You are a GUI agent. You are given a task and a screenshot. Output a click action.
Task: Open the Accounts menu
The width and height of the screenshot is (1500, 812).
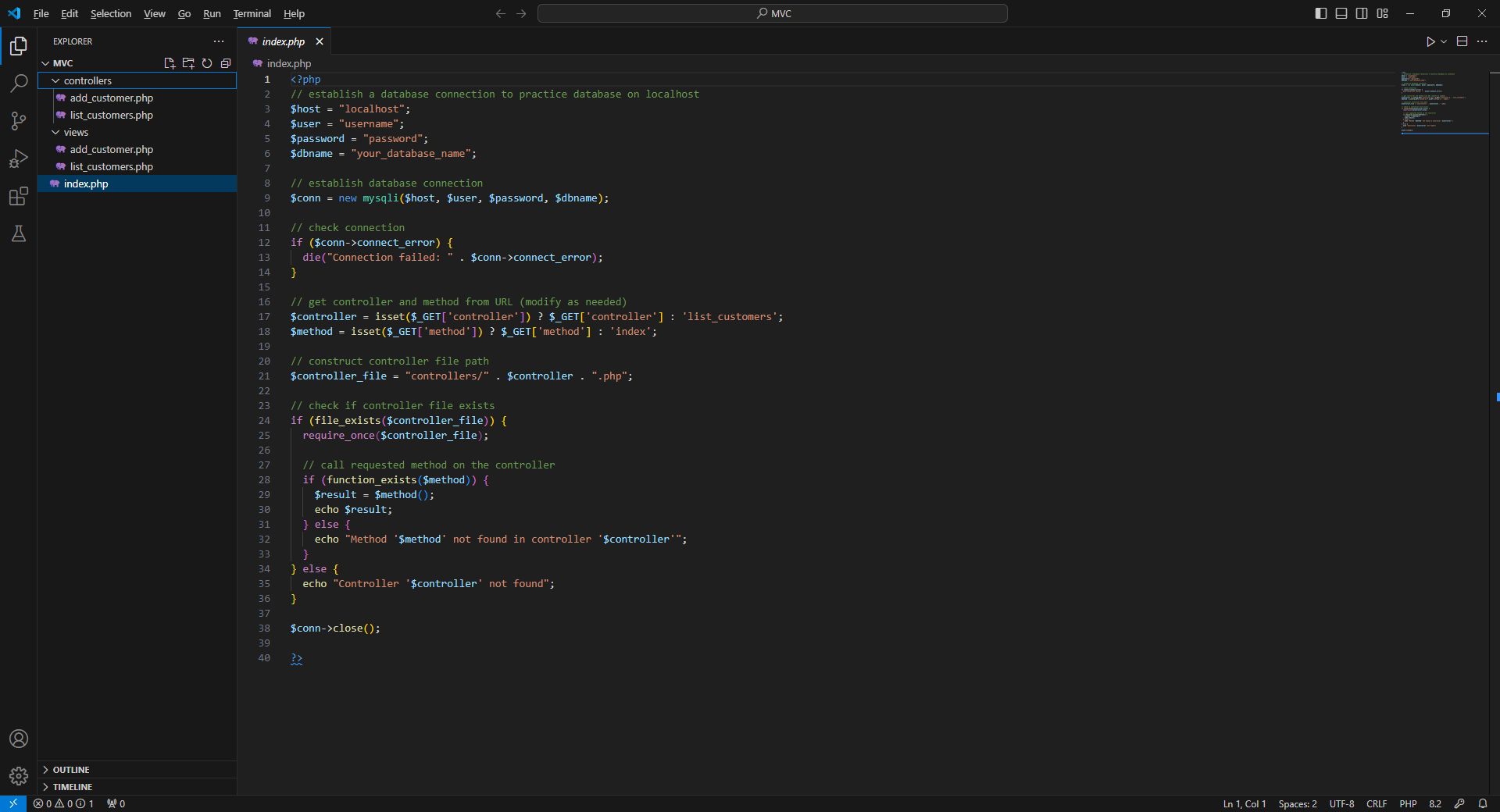pyautogui.click(x=19, y=739)
